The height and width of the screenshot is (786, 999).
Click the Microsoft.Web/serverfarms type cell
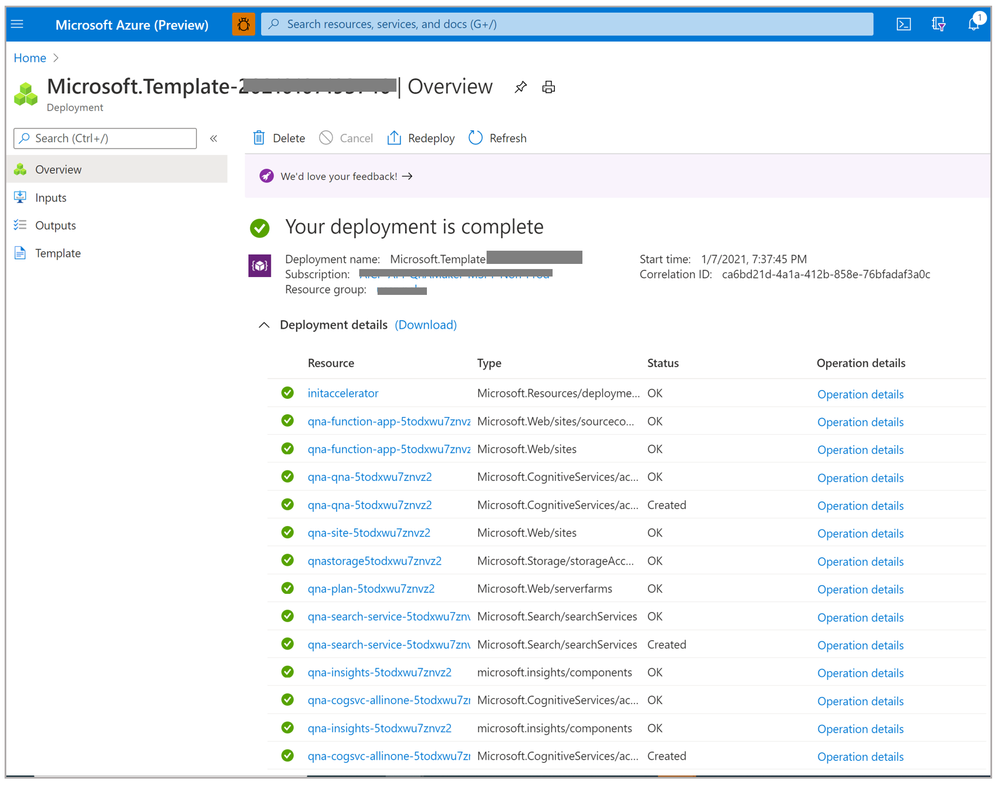pyautogui.click(x=545, y=589)
